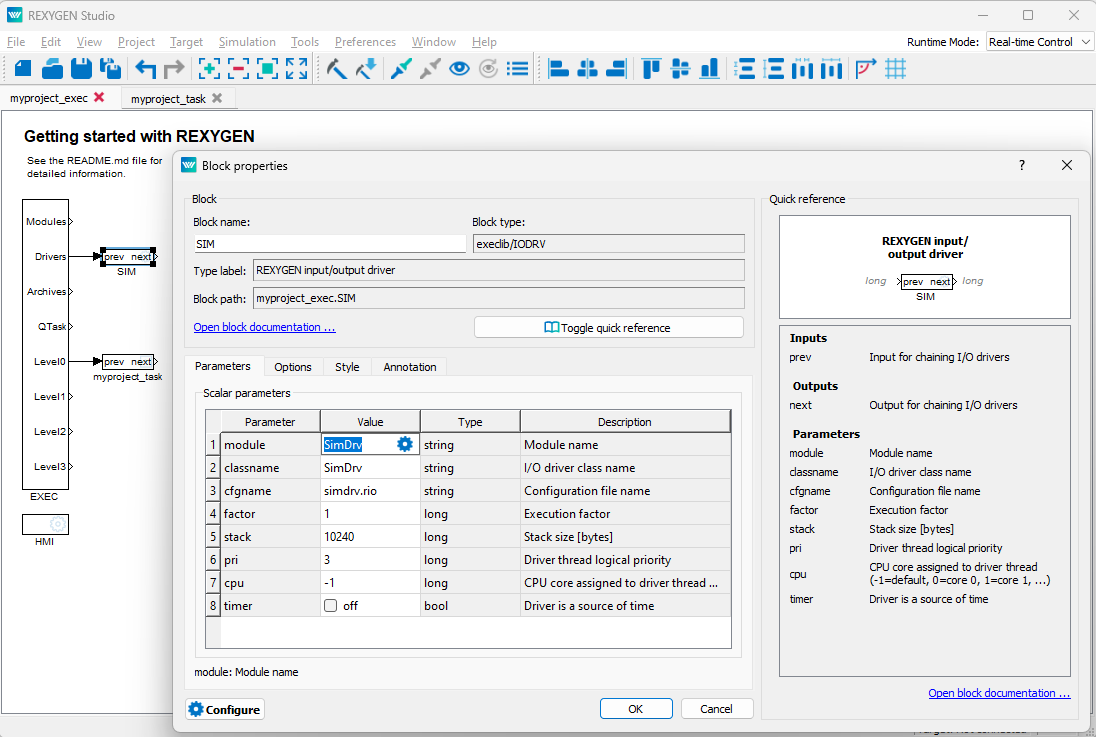This screenshot has width=1096, height=737.
Task: Click the Redo arrow icon
Action: click(x=174, y=69)
